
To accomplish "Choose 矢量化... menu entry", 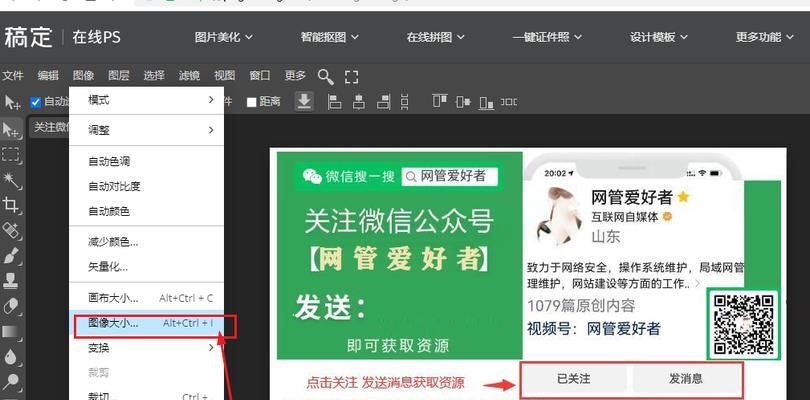I will tap(147, 267).
